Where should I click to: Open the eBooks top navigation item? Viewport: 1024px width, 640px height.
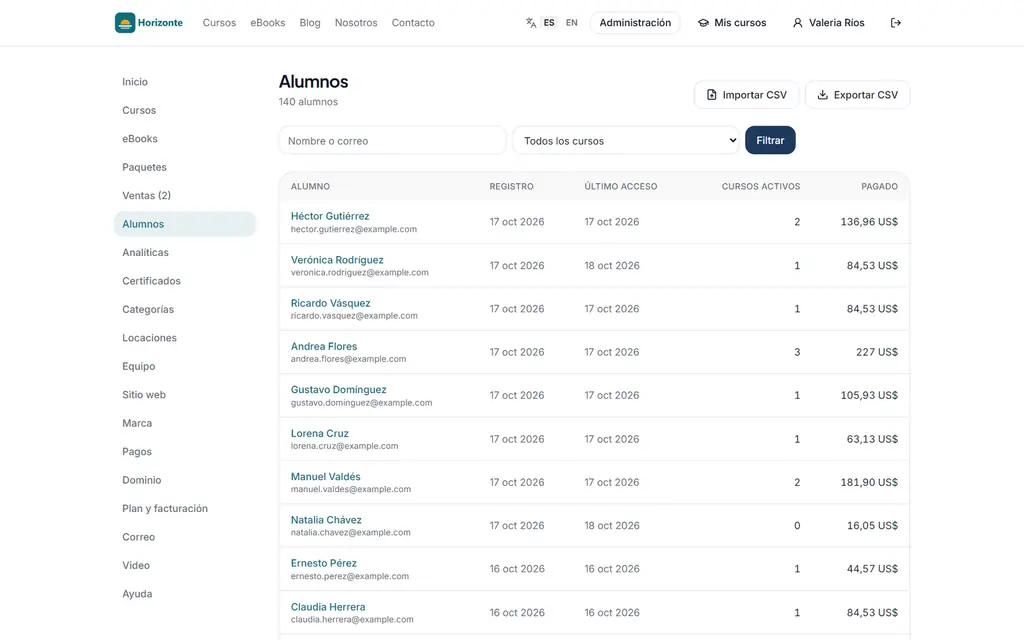click(x=268, y=23)
